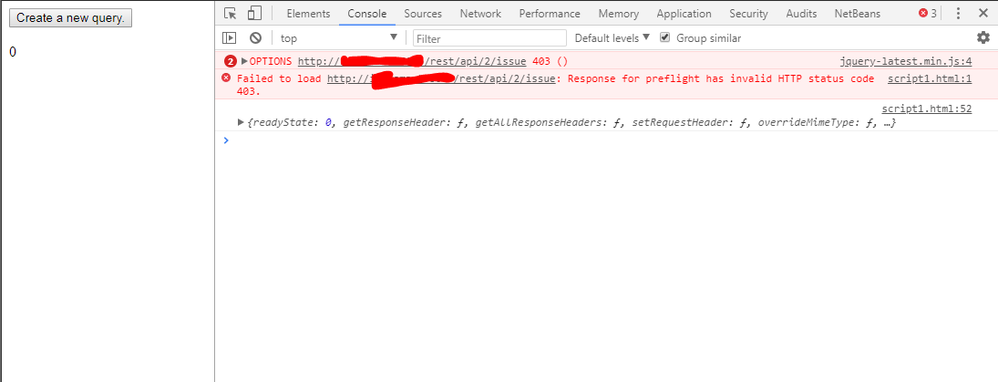Open the jquery-latest.min.js:4 source link
This screenshot has width=998, height=382.
point(906,62)
